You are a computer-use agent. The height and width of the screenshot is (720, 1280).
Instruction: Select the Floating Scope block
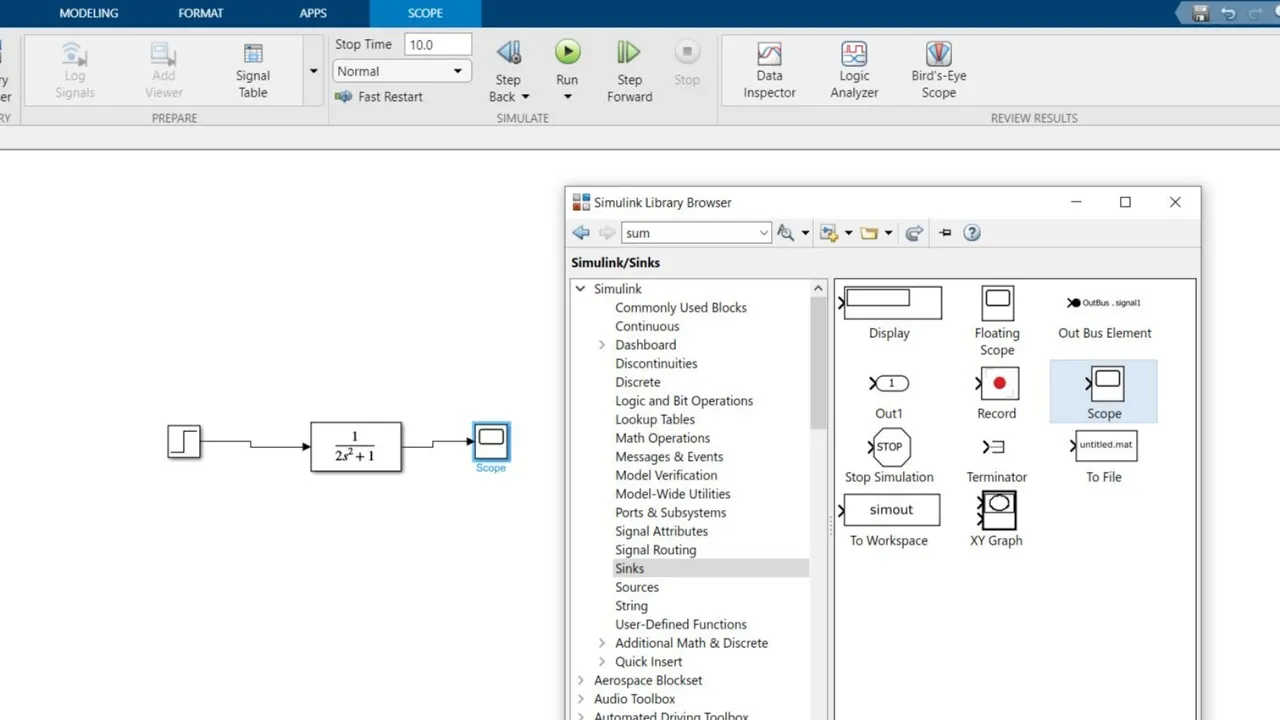(x=997, y=303)
